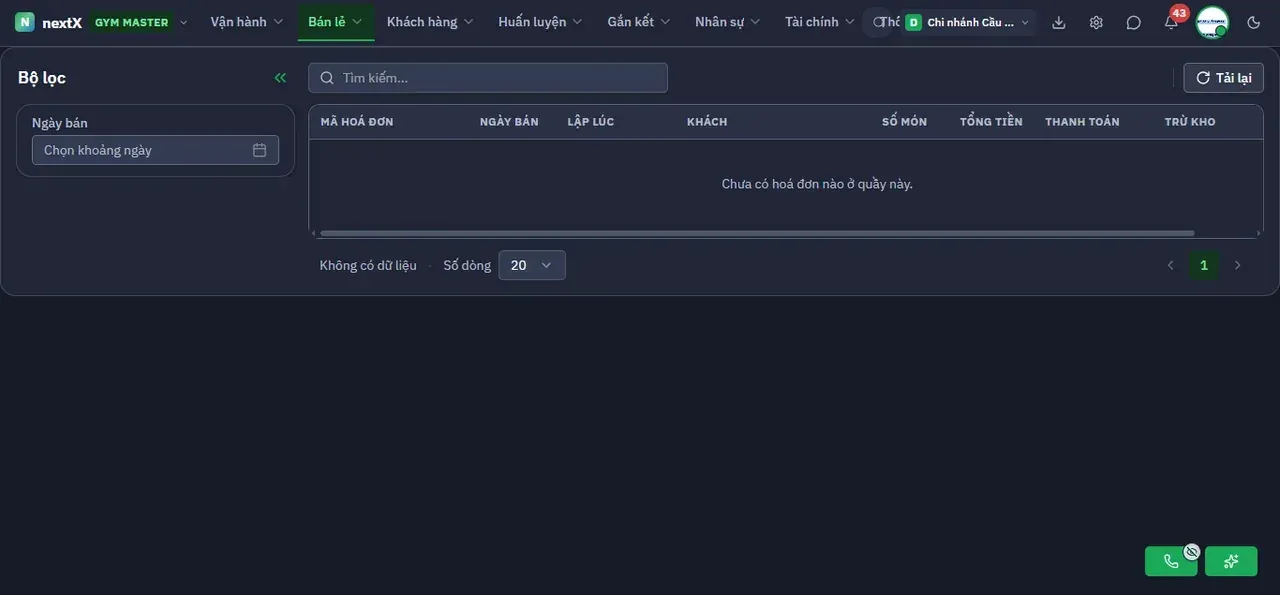Open the Chi nhánh branch selector

(967, 22)
